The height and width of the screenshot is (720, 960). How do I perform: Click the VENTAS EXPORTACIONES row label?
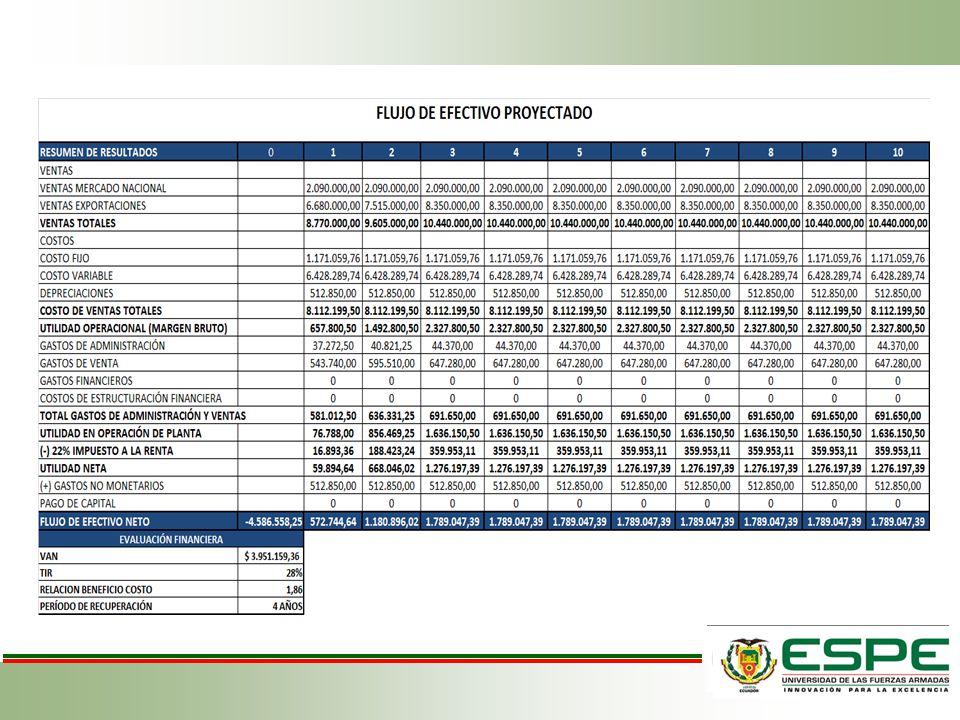click(93, 206)
